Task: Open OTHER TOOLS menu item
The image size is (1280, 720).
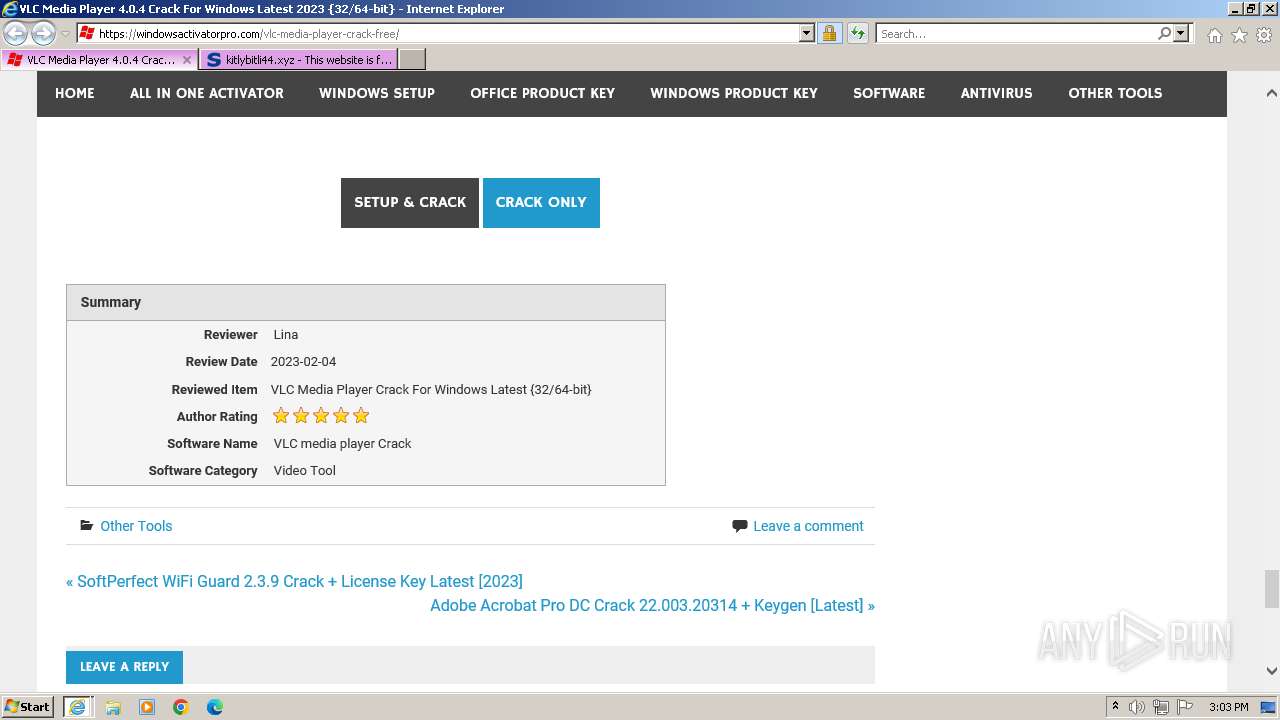Action: pyautogui.click(x=1115, y=93)
